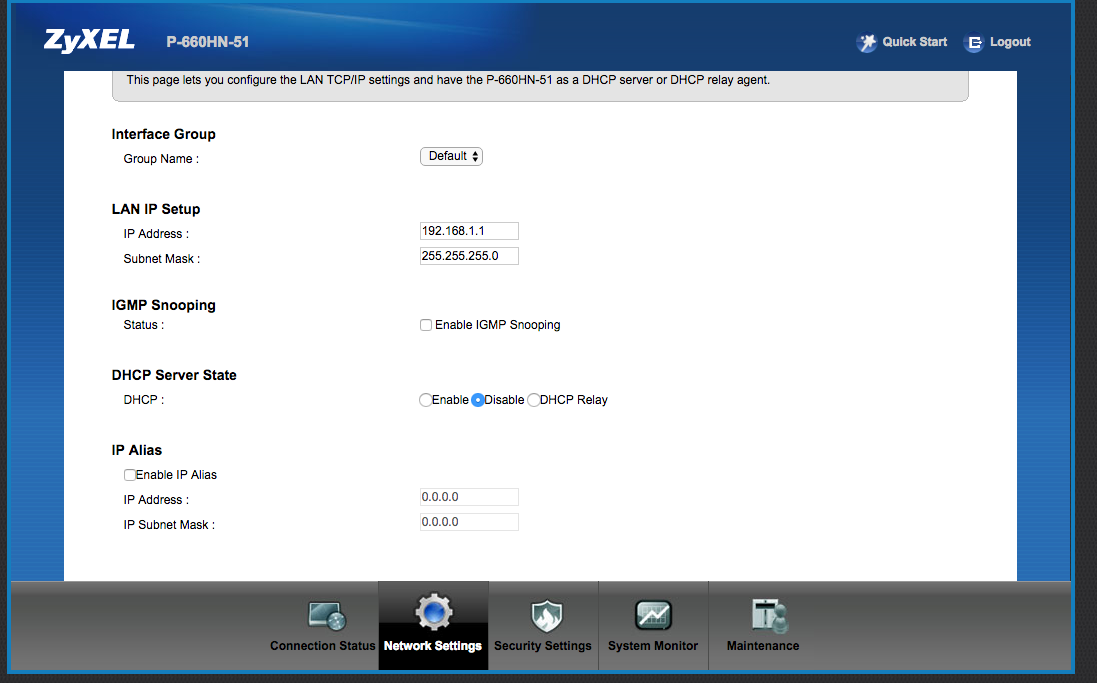The image size is (1097, 683).
Task: Click the ZyXEL logo
Action: point(89,41)
